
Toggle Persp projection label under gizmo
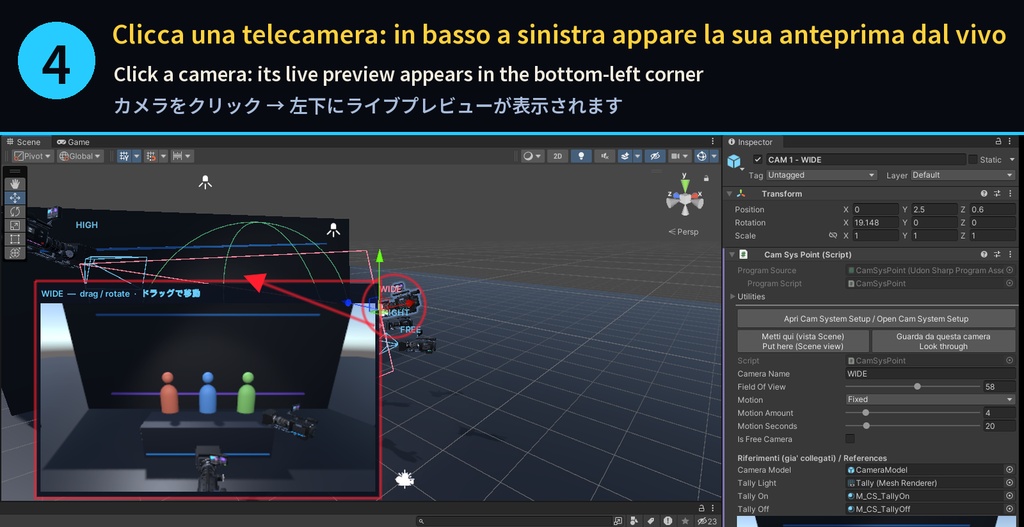pos(683,232)
